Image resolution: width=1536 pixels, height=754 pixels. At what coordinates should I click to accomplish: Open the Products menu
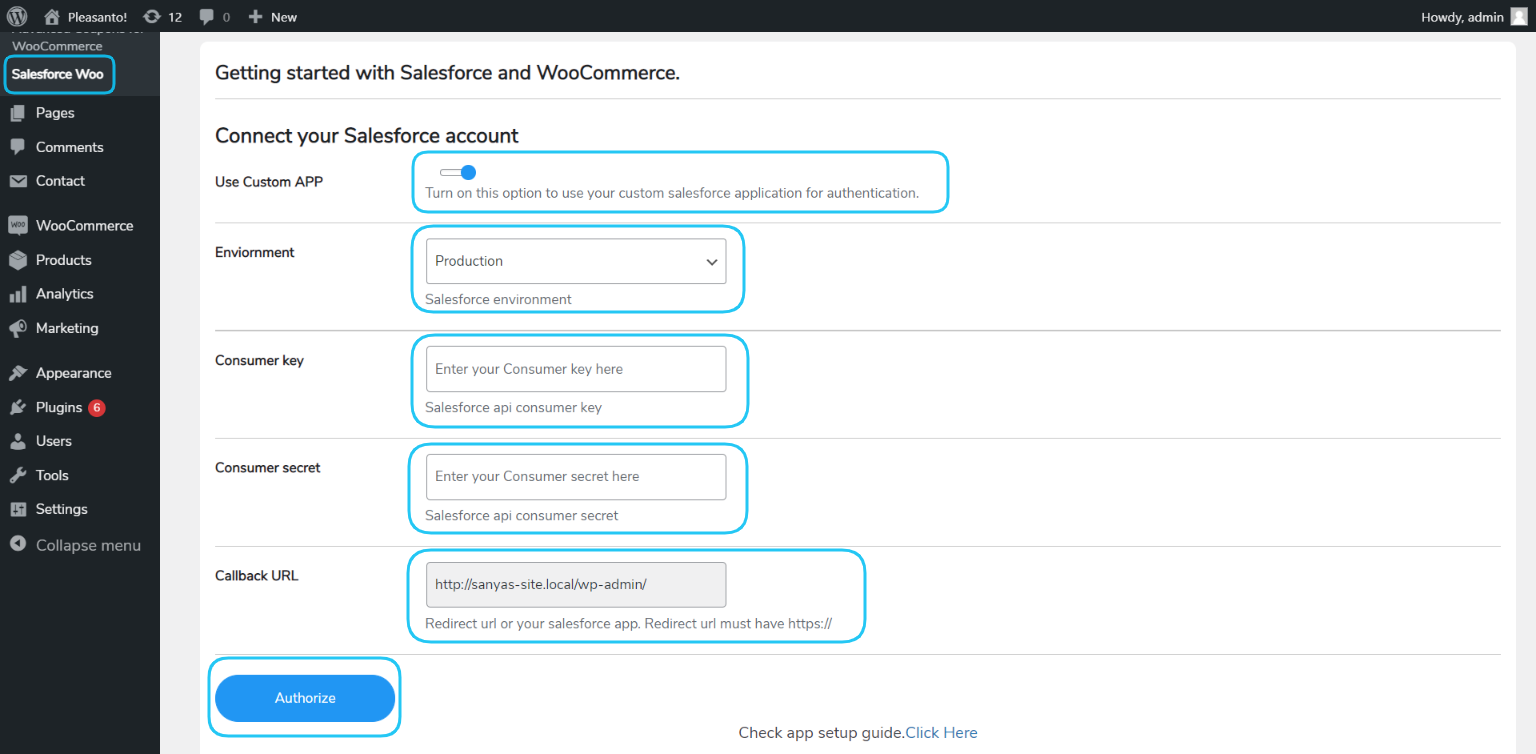[63, 260]
